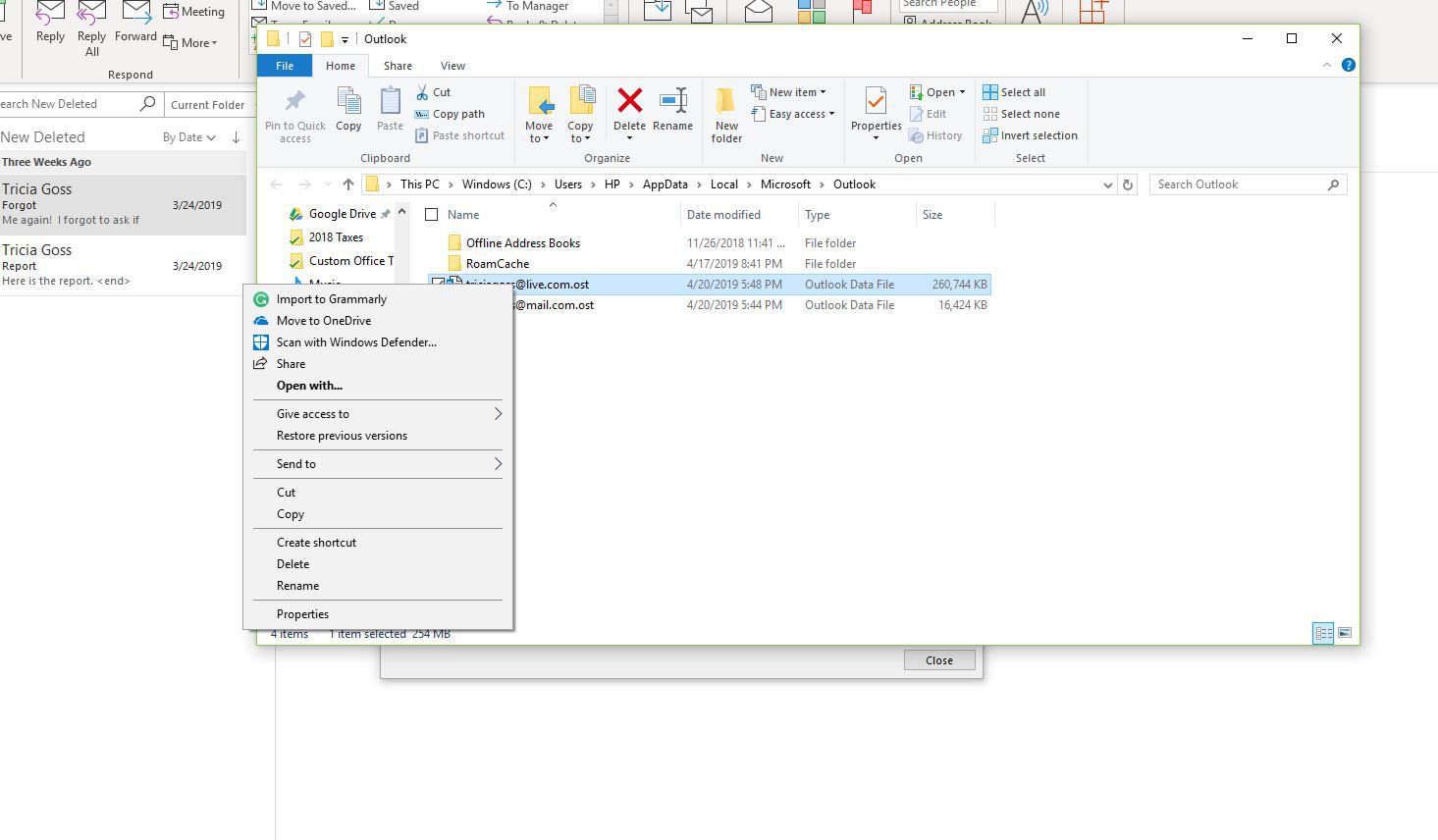Choose Create shortcut in context menu

[x=378, y=543]
